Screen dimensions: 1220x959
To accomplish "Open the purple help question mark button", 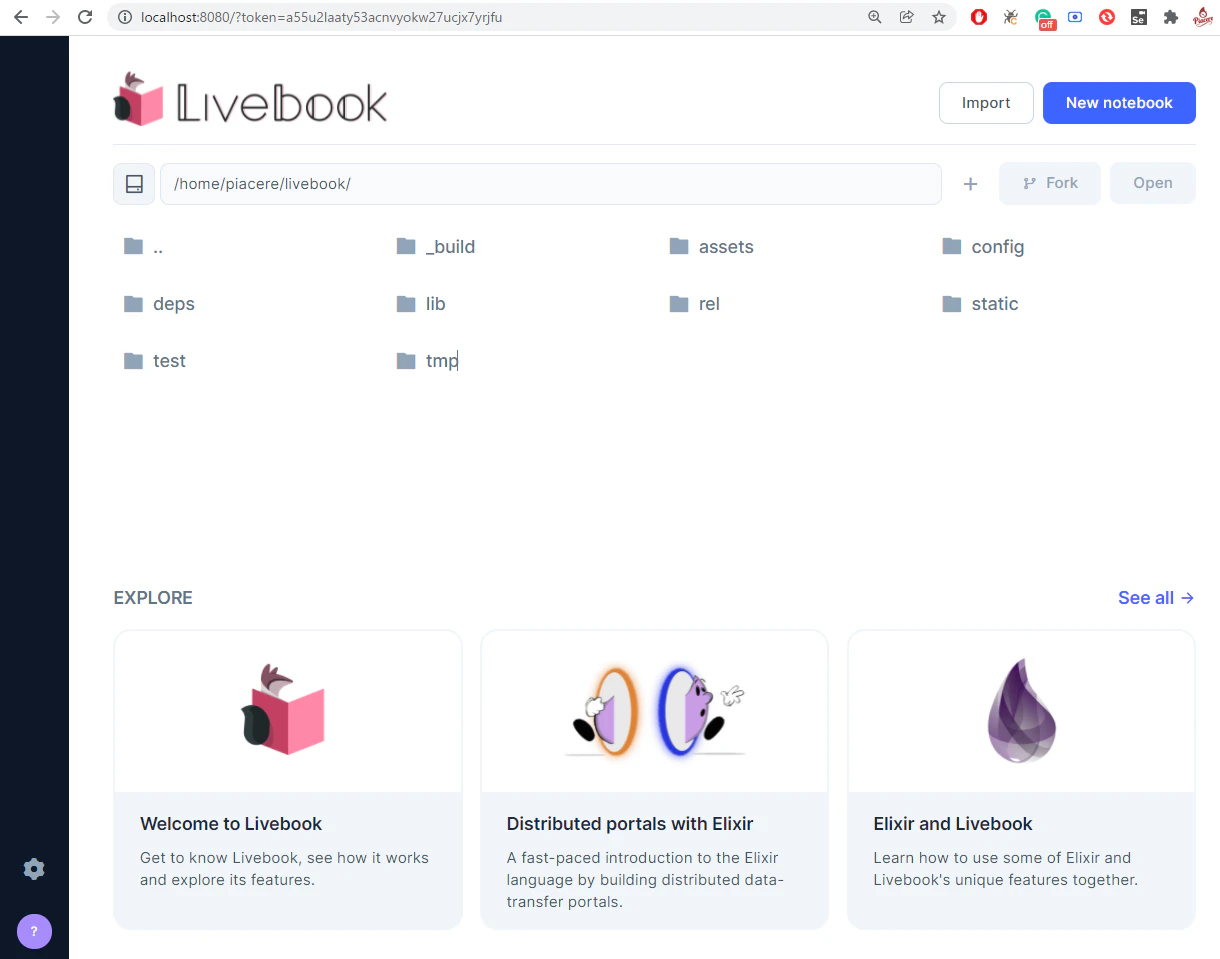I will tap(34, 931).
